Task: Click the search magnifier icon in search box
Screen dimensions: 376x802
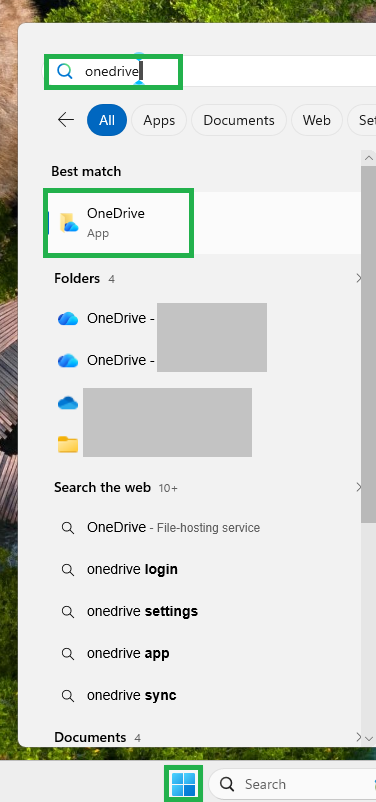Action: pos(65,72)
